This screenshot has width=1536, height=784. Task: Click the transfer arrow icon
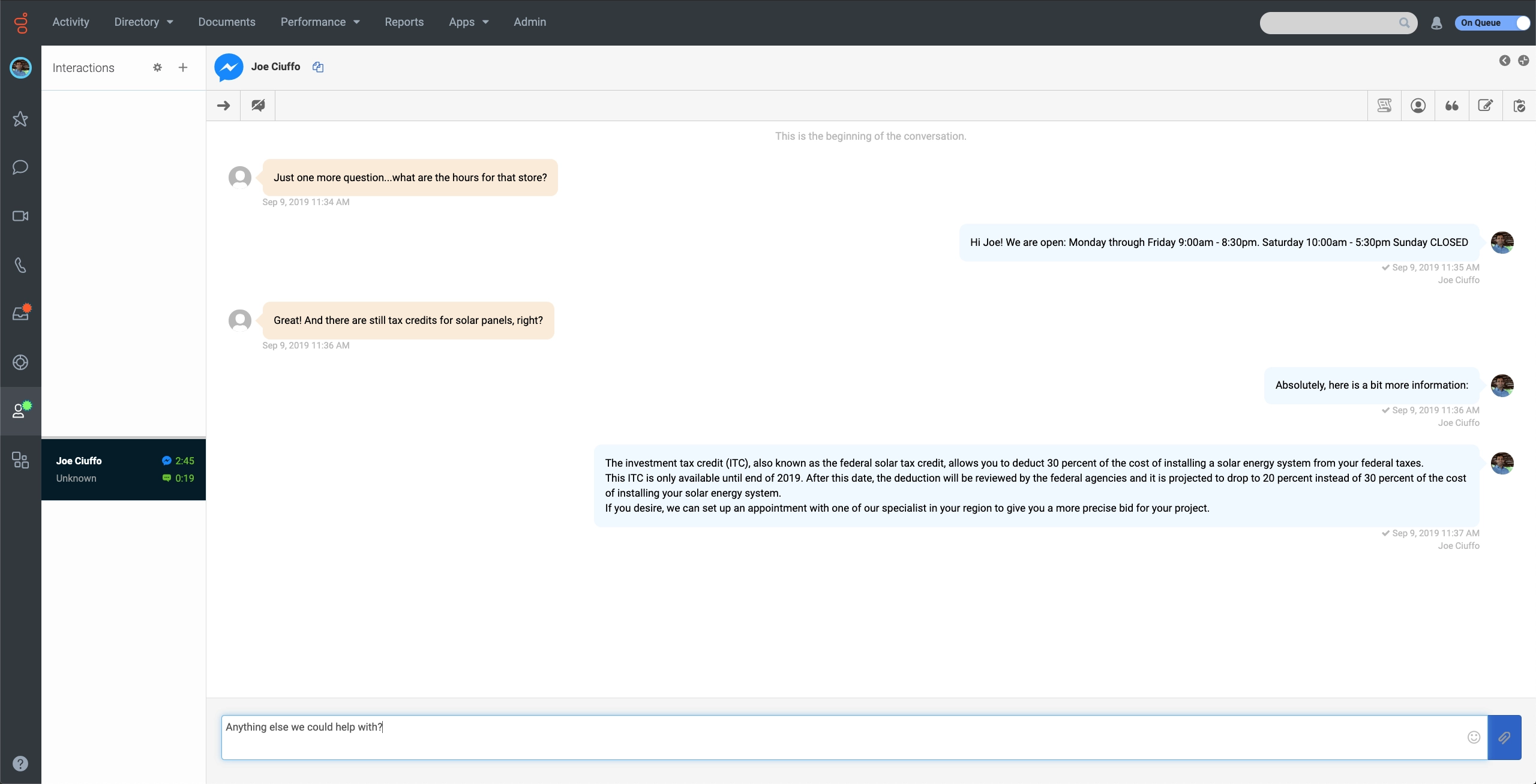[x=223, y=106]
